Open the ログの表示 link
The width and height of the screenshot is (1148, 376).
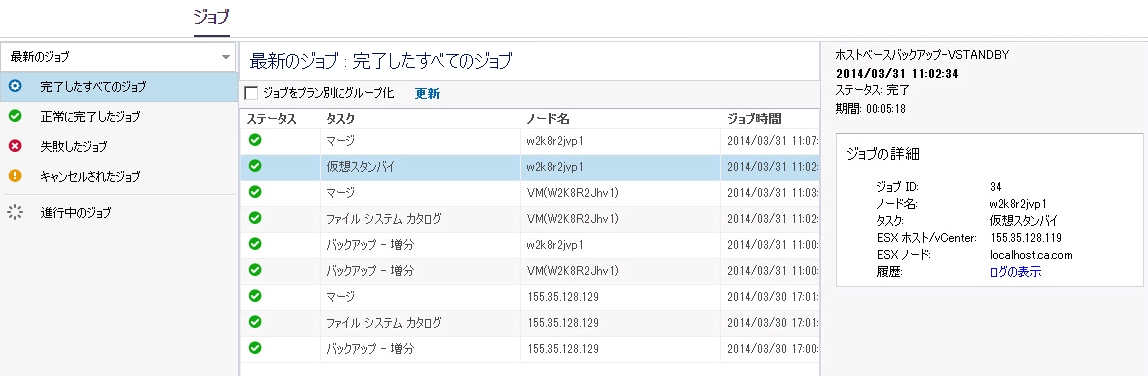1015,271
